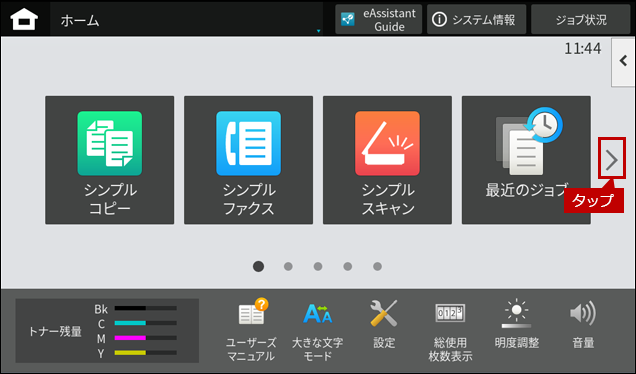This screenshot has height=374, width=636.
Task: Tap the black (Bk) toner level bar
Action: 146,308
